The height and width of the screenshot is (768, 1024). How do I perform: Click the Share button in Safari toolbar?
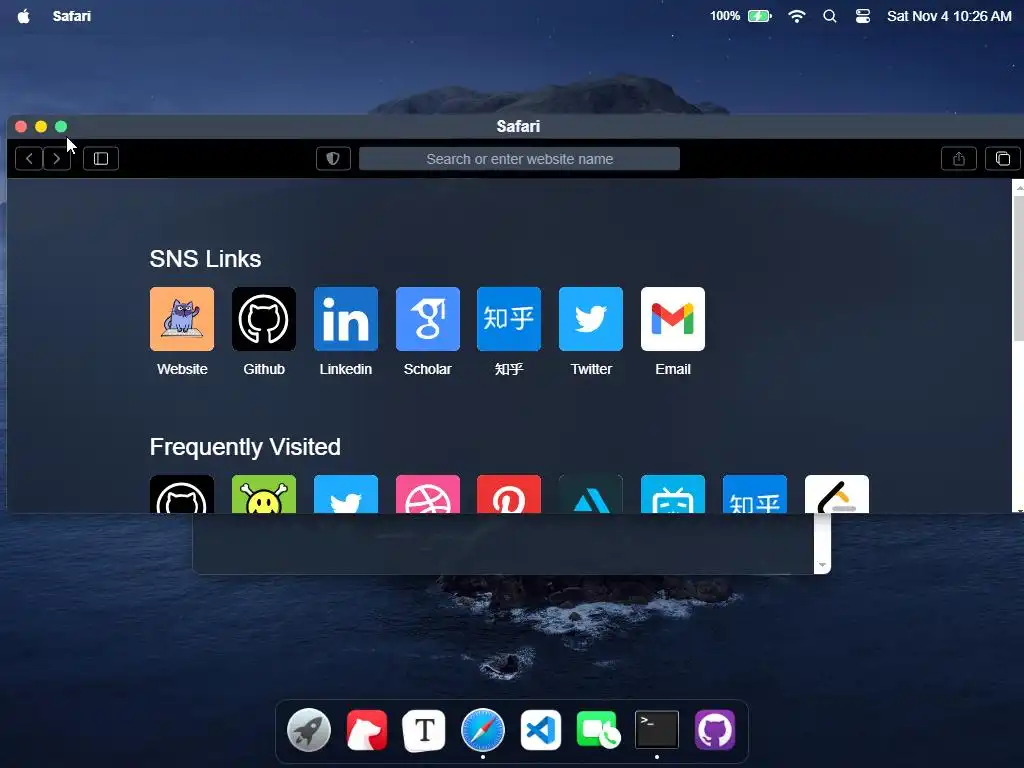coord(959,159)
